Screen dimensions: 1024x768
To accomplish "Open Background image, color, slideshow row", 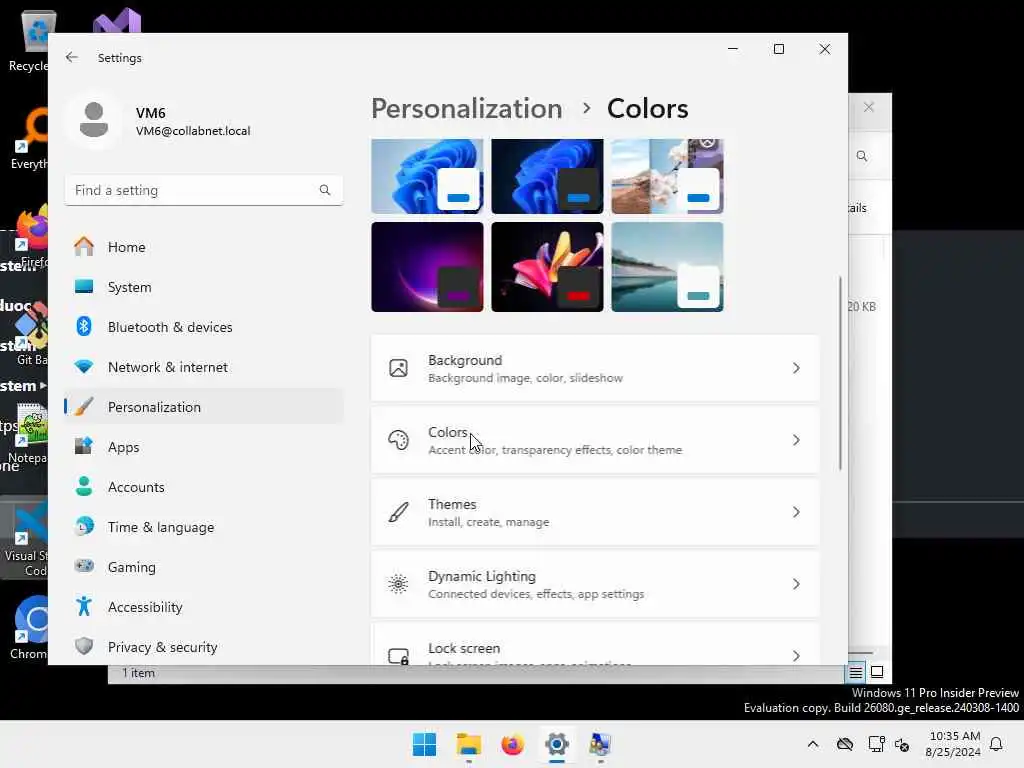I will 595,368.
